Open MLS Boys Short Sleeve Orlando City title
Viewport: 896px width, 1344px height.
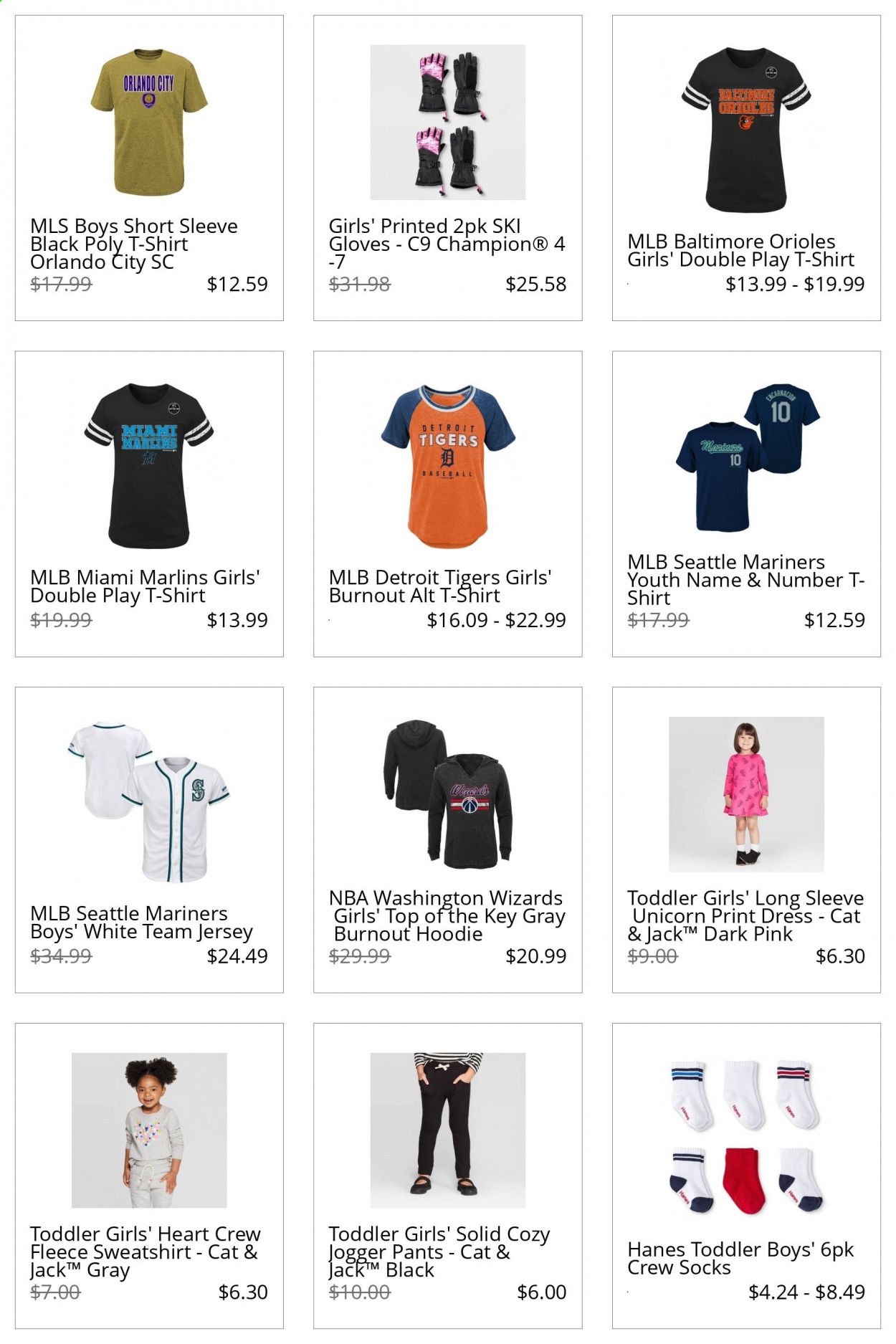[134, 244]
